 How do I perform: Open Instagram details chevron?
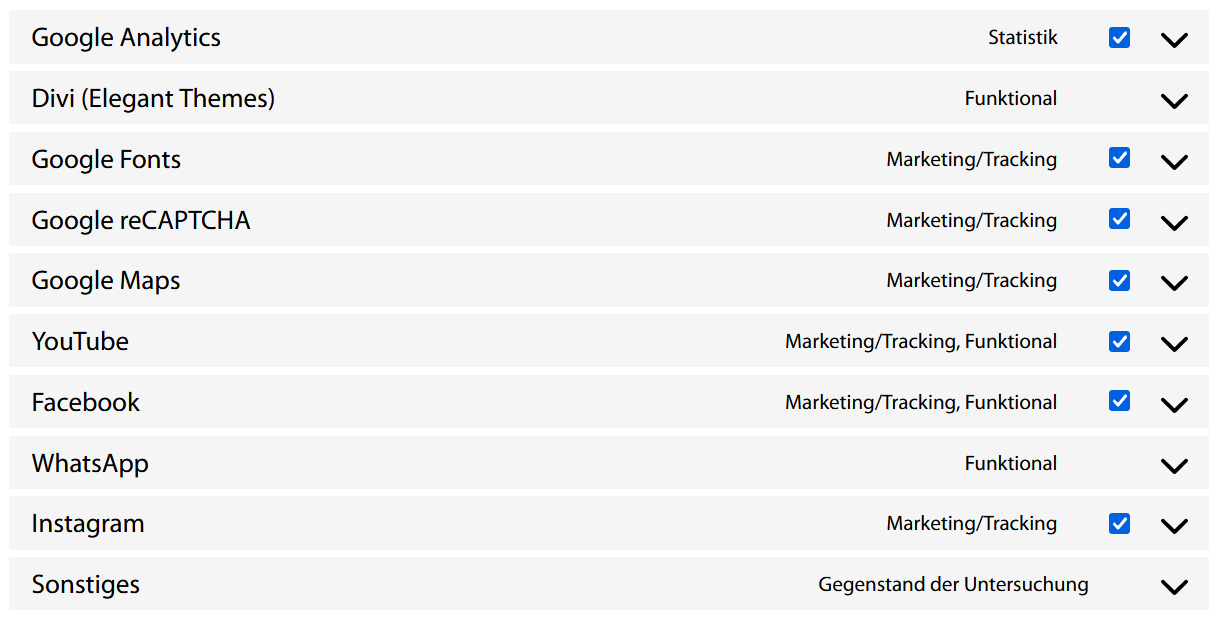point(1174,526)
